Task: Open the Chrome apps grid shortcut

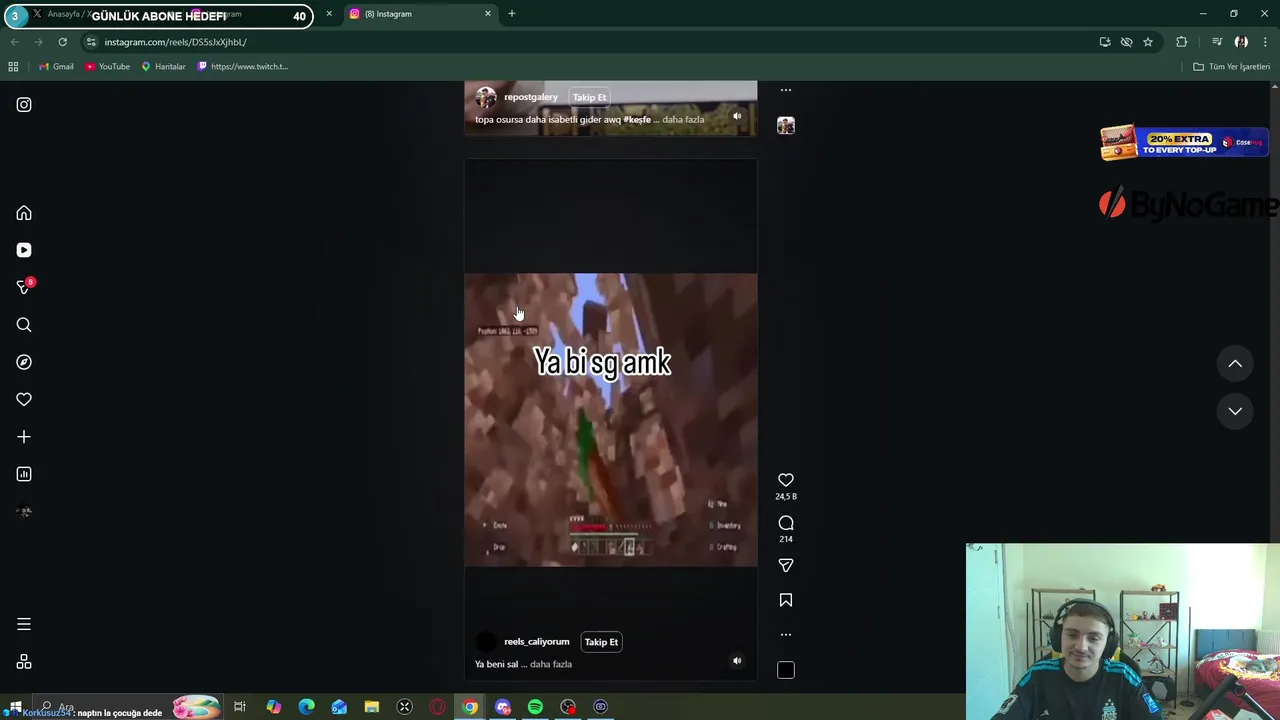Action: [13, 67]
